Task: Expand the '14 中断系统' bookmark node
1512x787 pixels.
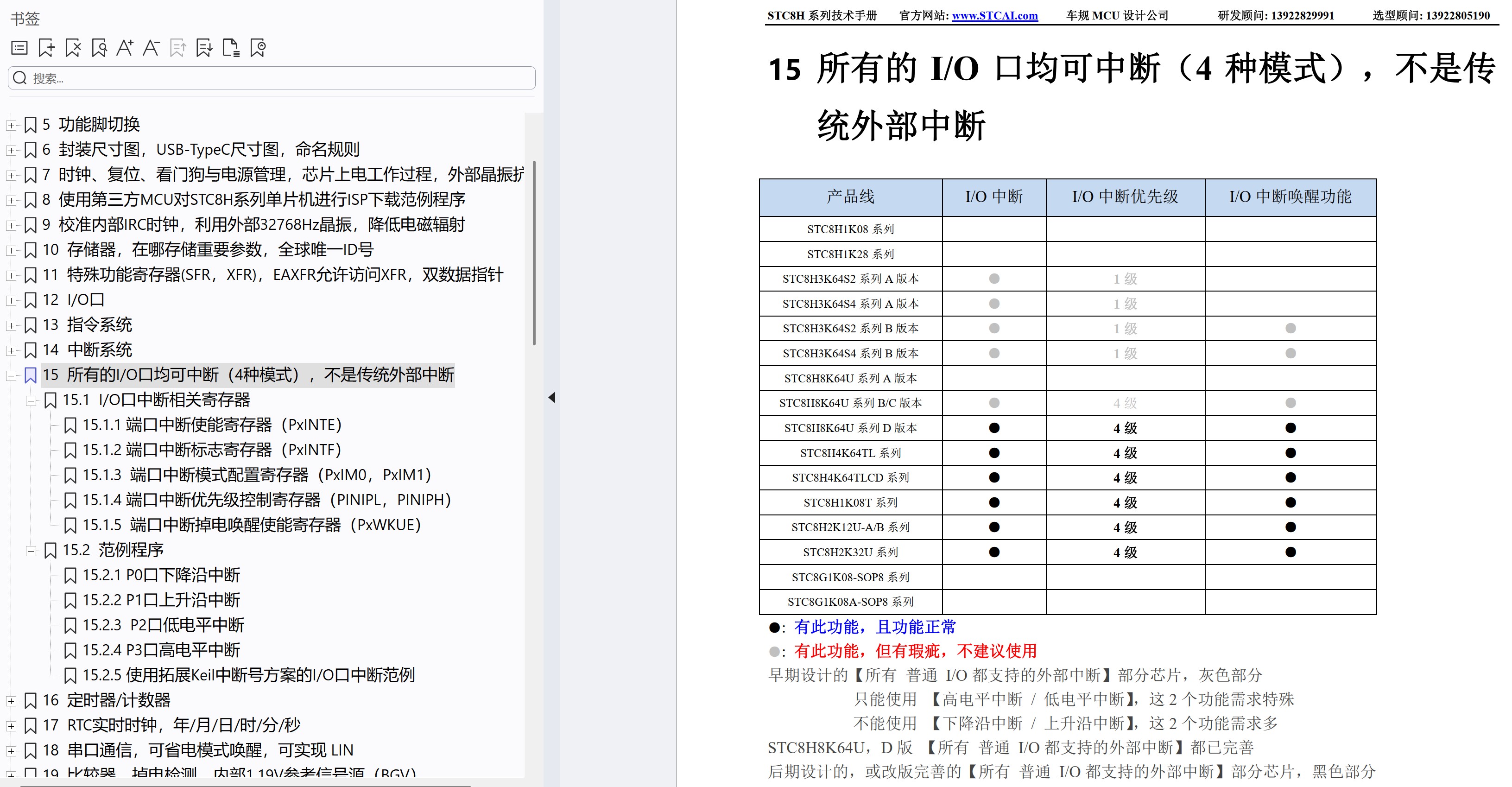Action: pyautogui.click(x=11, y=350)
